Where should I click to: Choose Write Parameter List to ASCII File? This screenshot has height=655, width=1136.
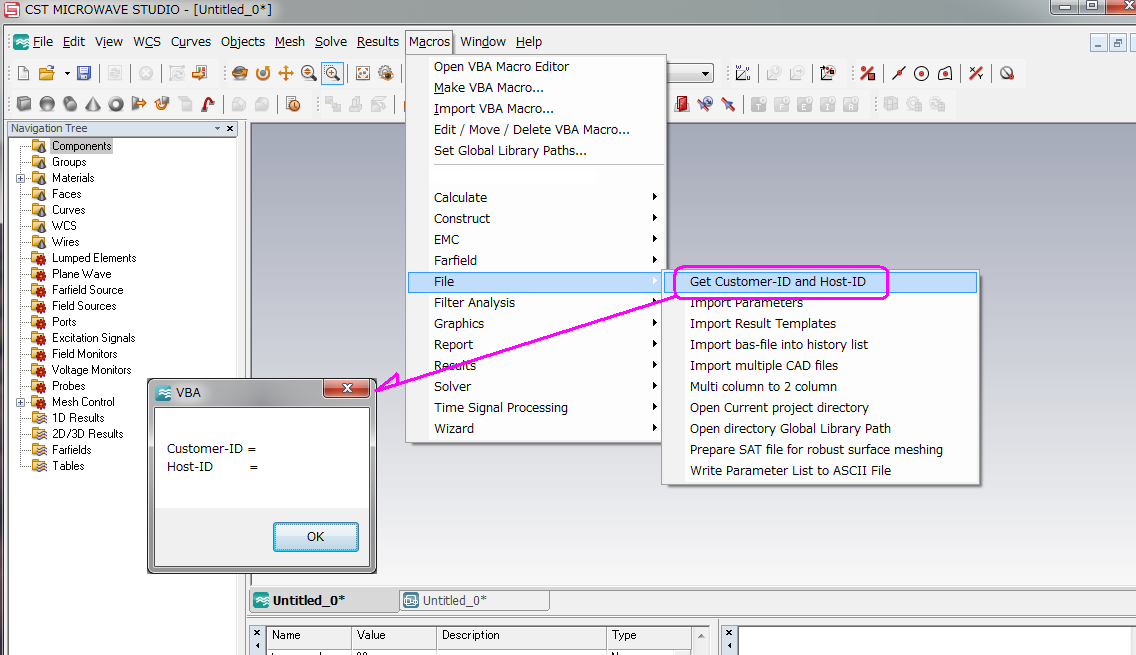(x=790, y=471)
